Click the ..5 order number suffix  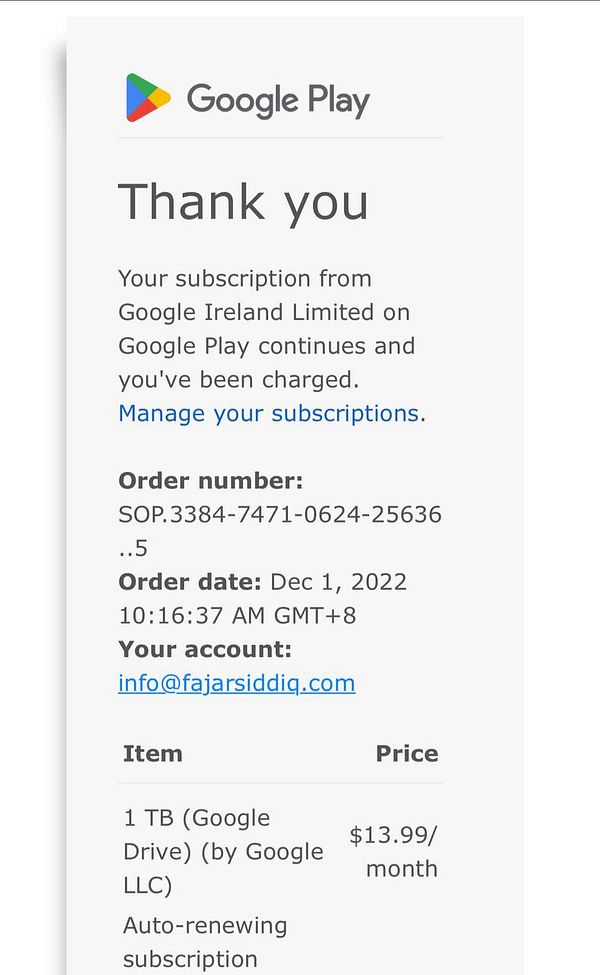(133, 549)
